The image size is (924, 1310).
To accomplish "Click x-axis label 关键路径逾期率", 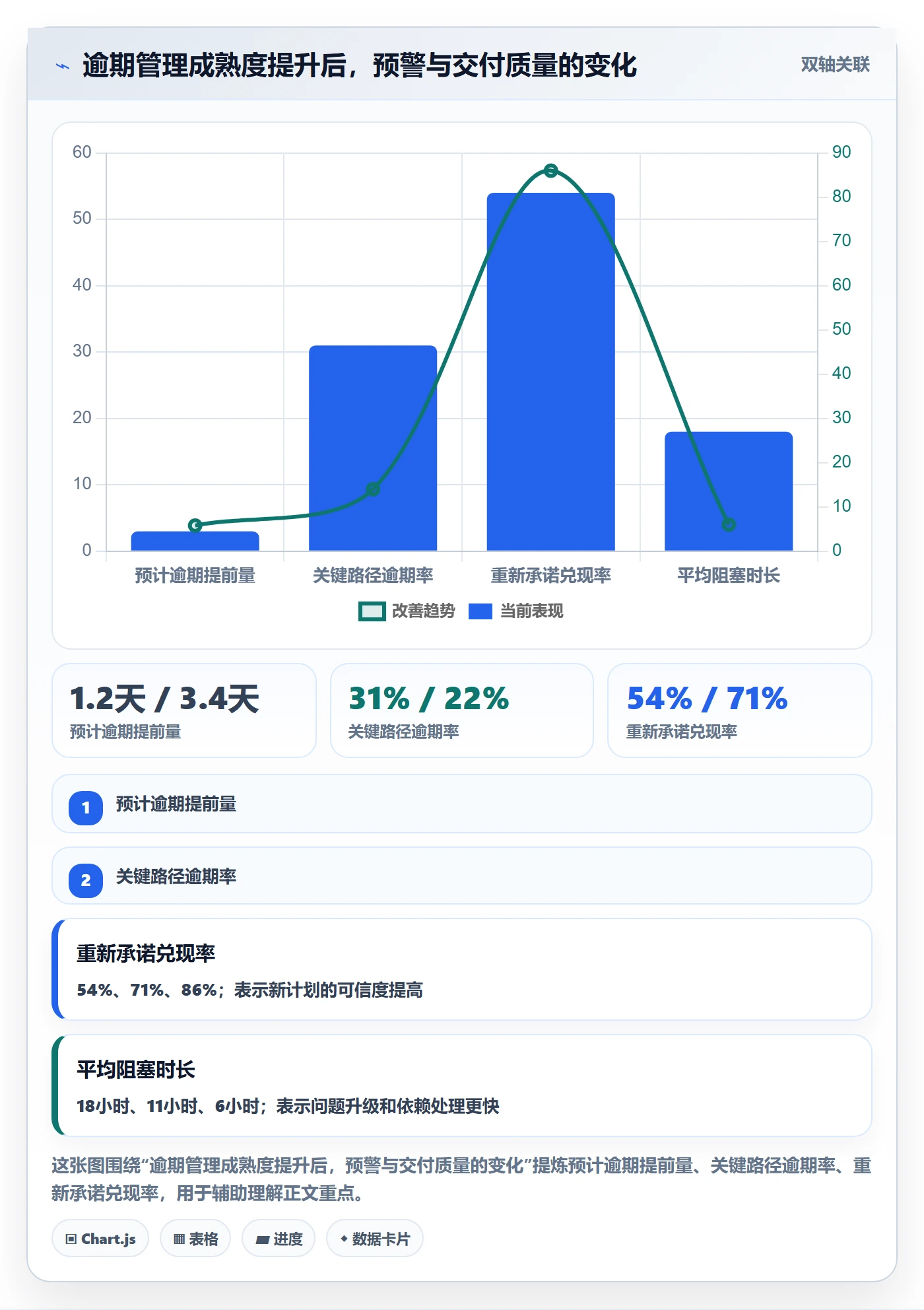I will [x=373, y=576].
